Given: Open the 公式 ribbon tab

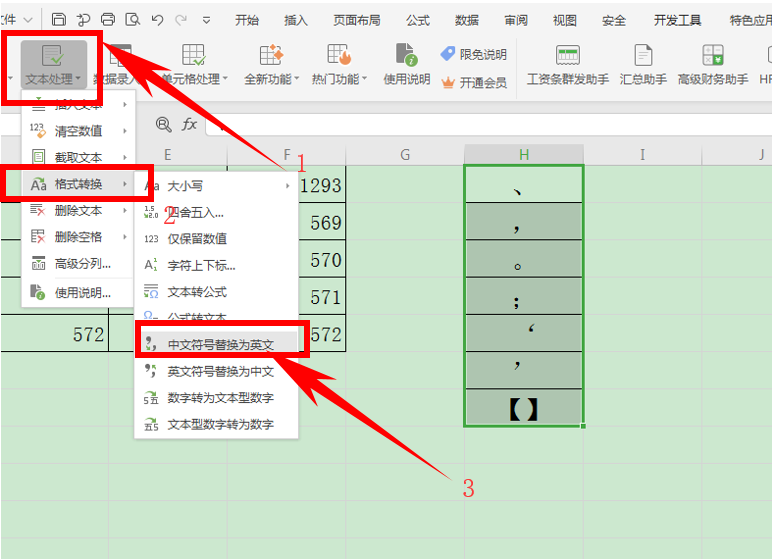Looking at the screenshot, I should [x=418, y=20].
